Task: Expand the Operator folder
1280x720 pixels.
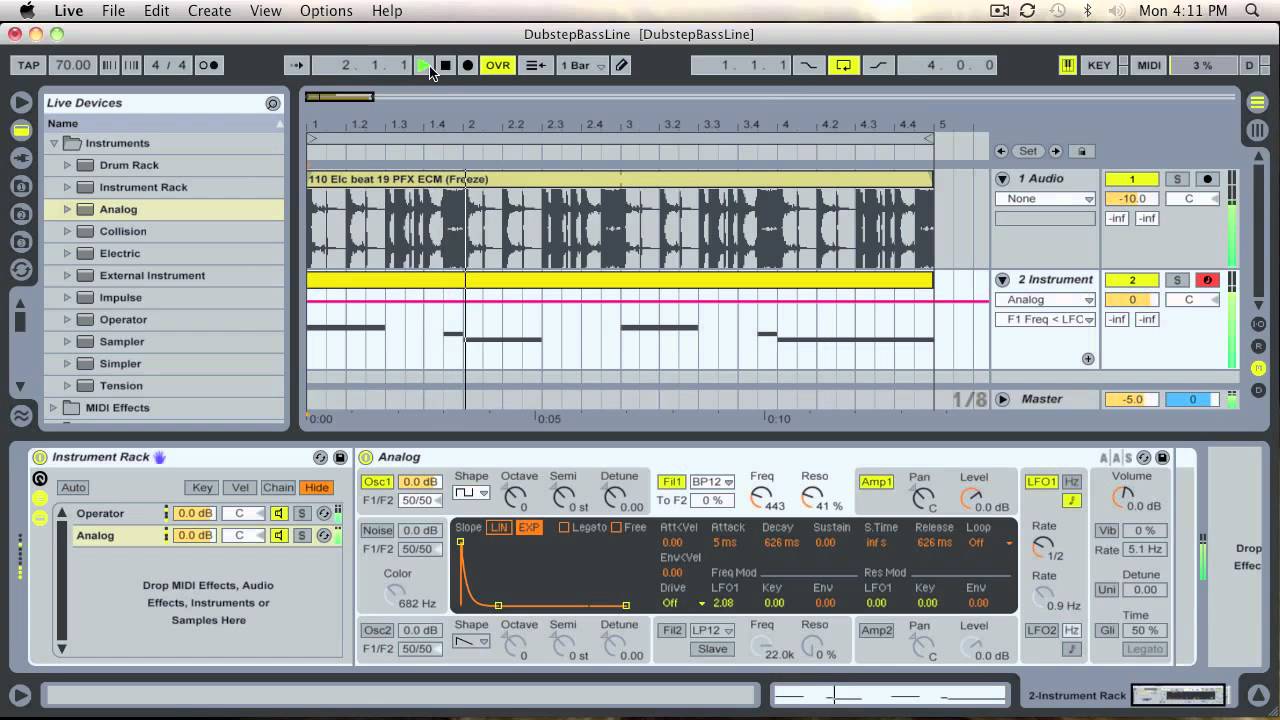Action: [68, 319]
